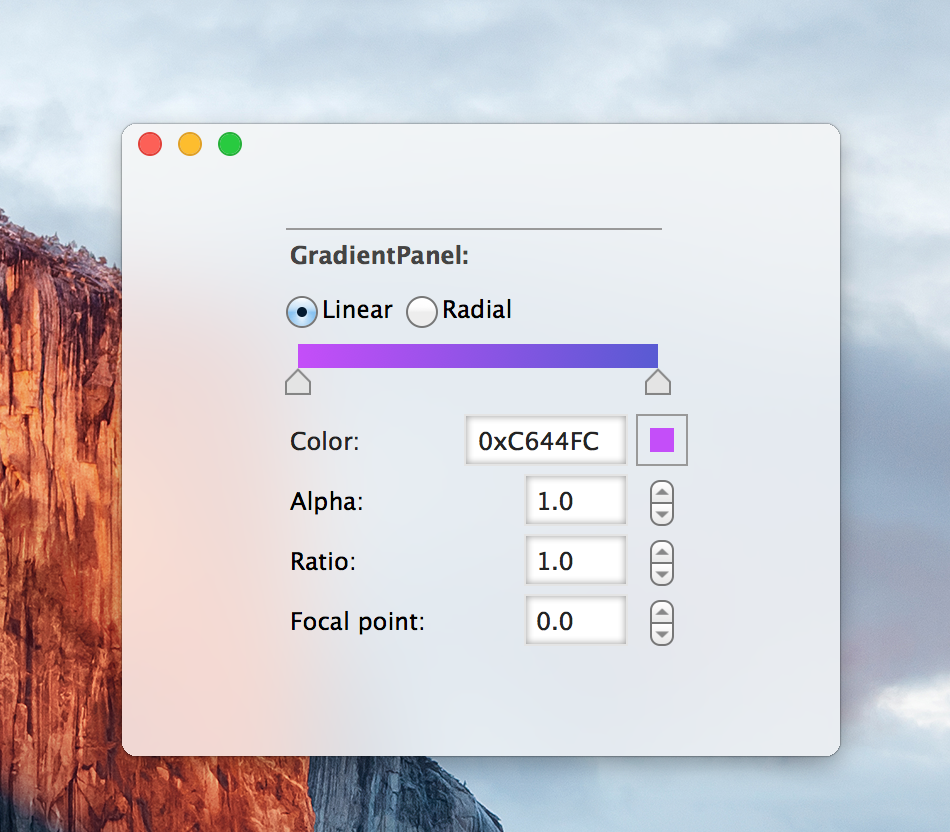Select the Radial gradient radio button
The width and height of the screenshot is (950, 832).
[422, 312]
